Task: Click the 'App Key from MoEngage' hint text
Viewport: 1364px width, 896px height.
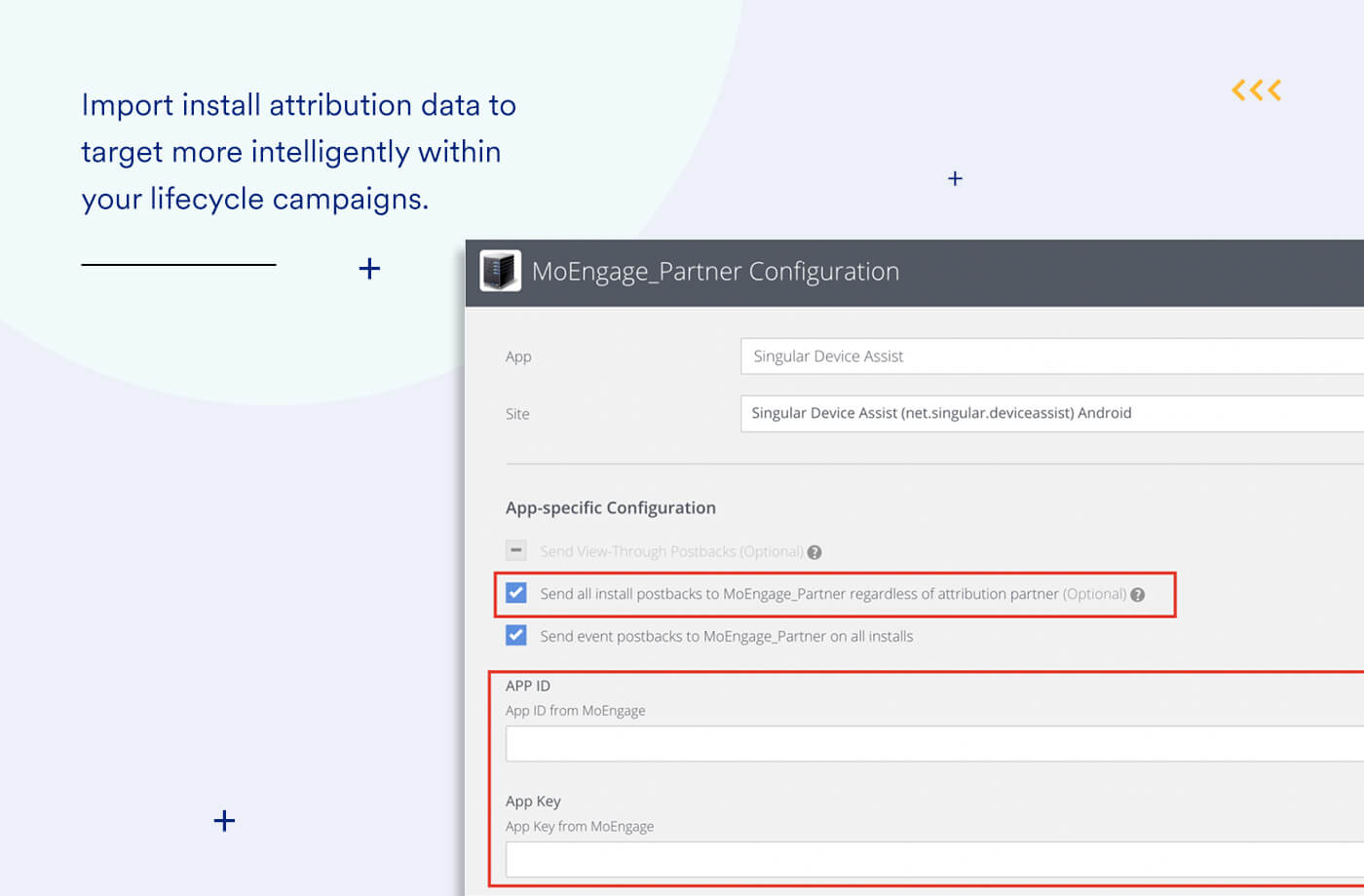Action: pos(580,827)
